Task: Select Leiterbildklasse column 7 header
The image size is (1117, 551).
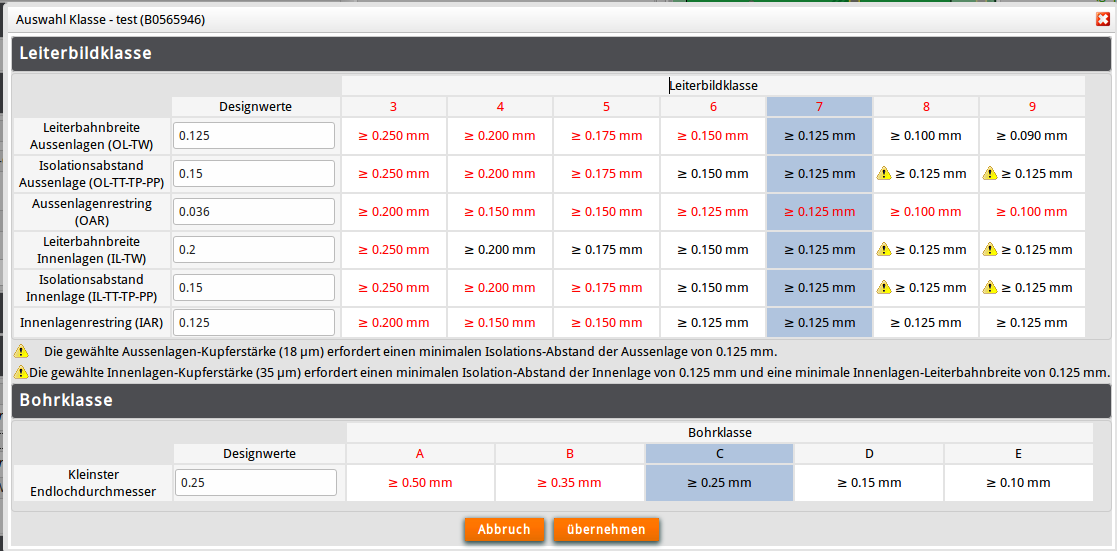Action: [819, 107]
